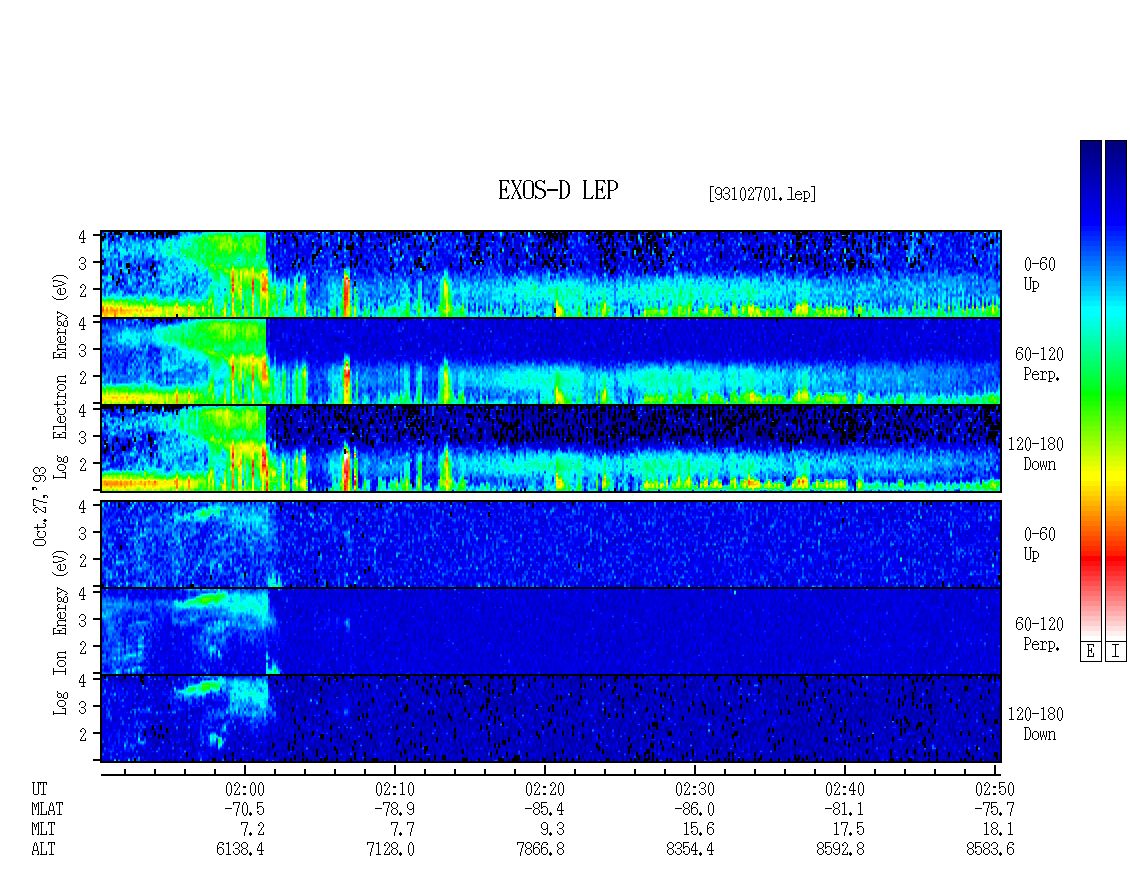
Task: Click MLAT value -75.7
Action: tap(994, 809)
